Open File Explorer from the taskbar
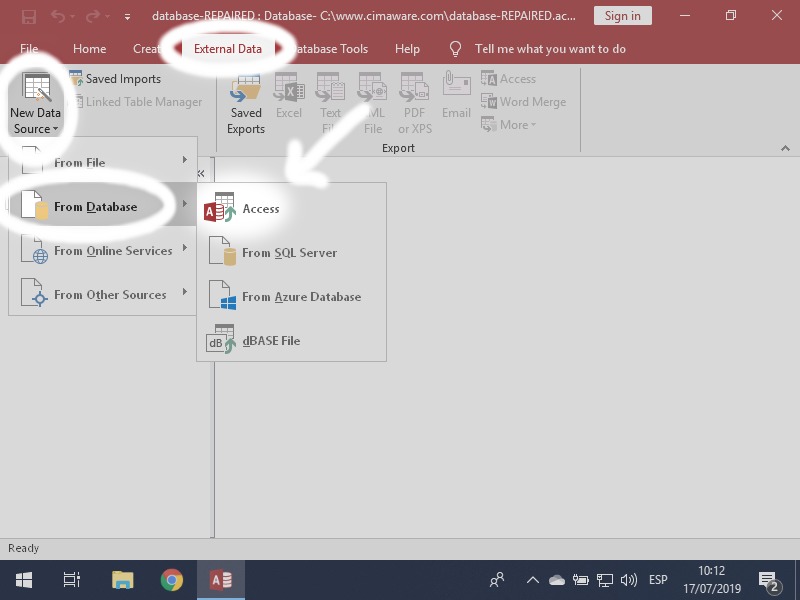800x600 pixels. point(122,580)
